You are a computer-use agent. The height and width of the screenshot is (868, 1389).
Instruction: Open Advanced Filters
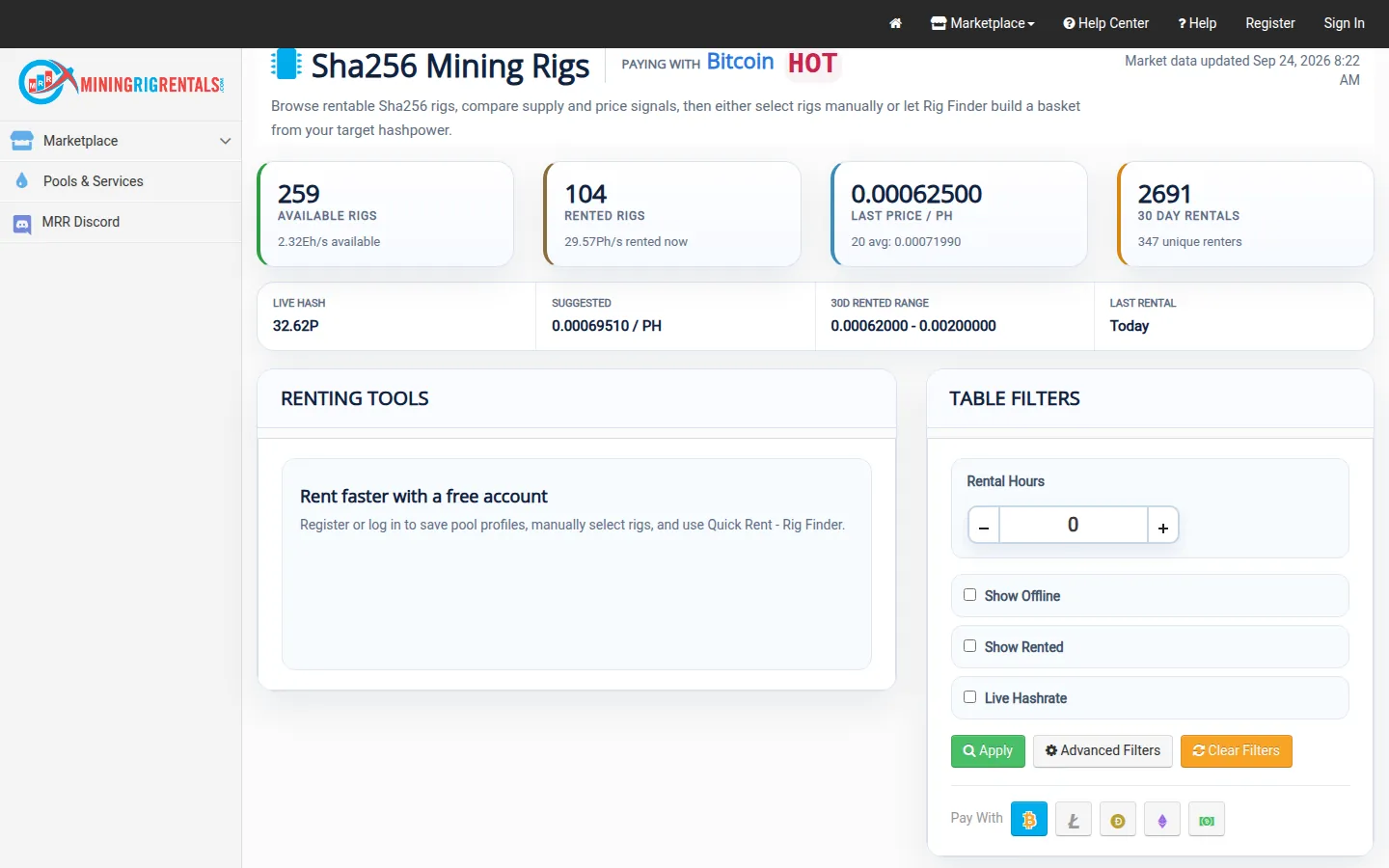[1103, 751]
